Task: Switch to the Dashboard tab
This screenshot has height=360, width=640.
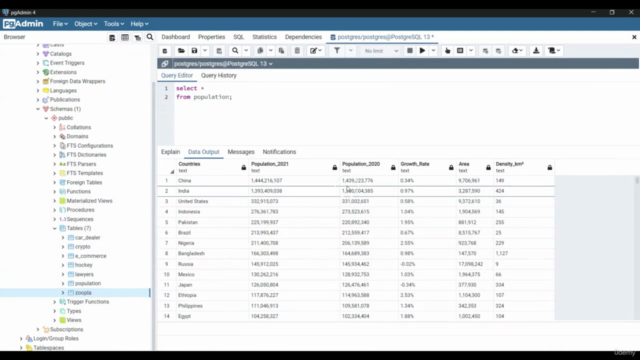Action: [x=176, y=37]
